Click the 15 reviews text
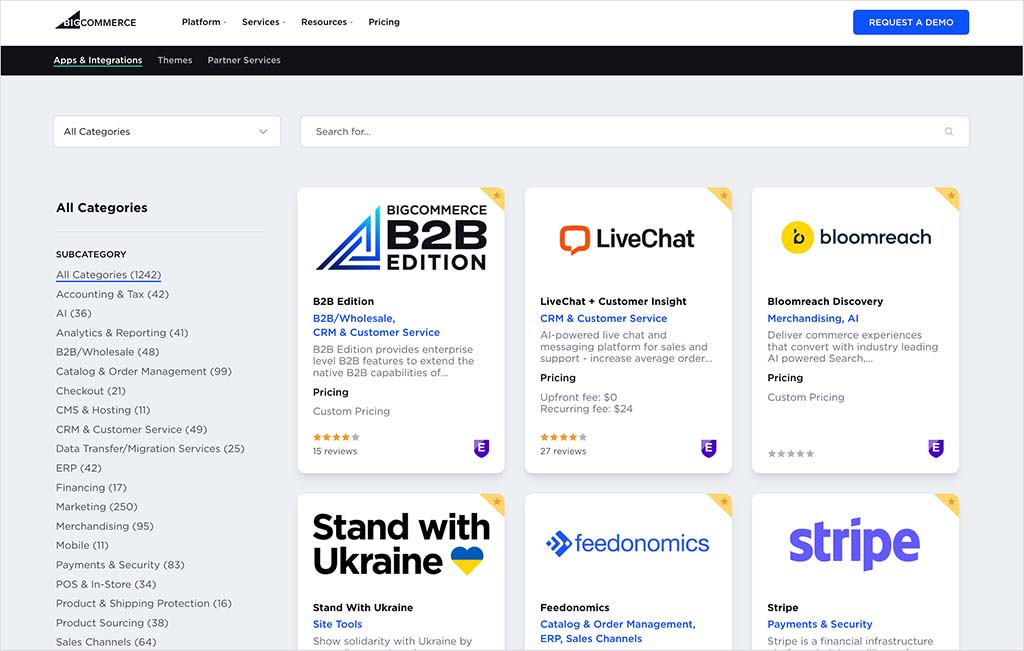Screen dimensions: 1024x651 (335, 451)
